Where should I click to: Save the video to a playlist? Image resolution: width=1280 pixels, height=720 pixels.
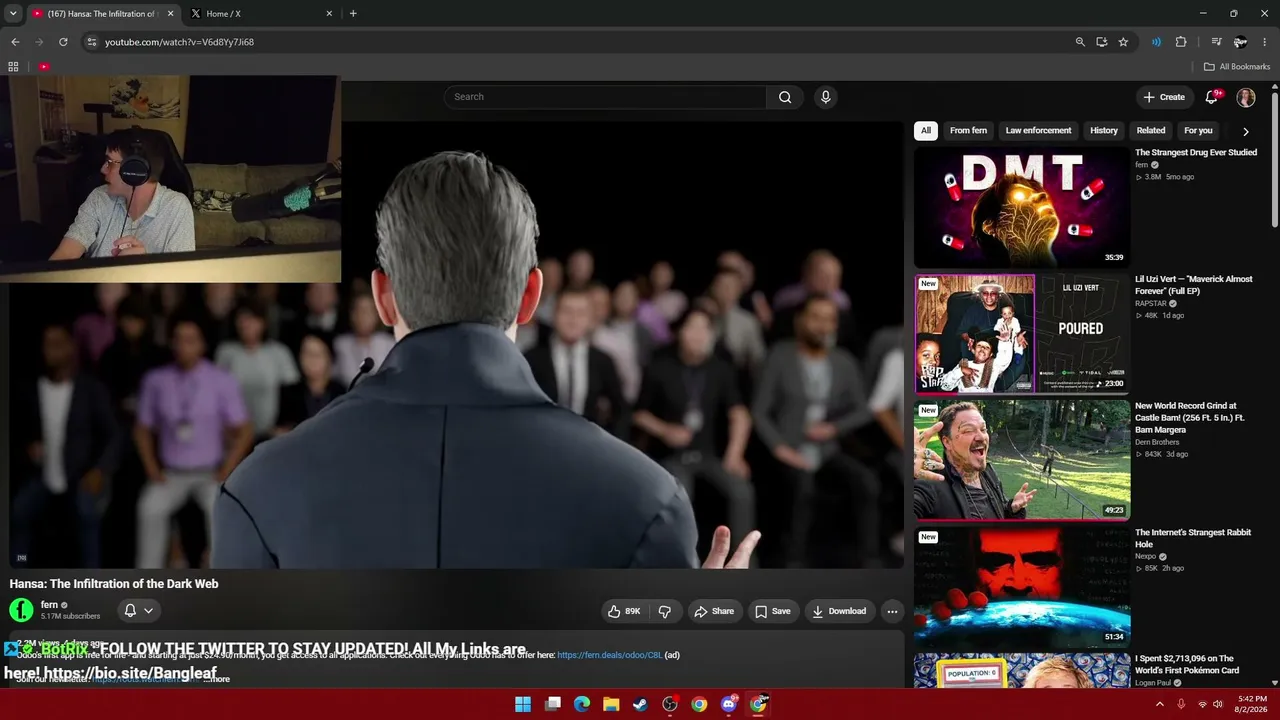[773, 611]
